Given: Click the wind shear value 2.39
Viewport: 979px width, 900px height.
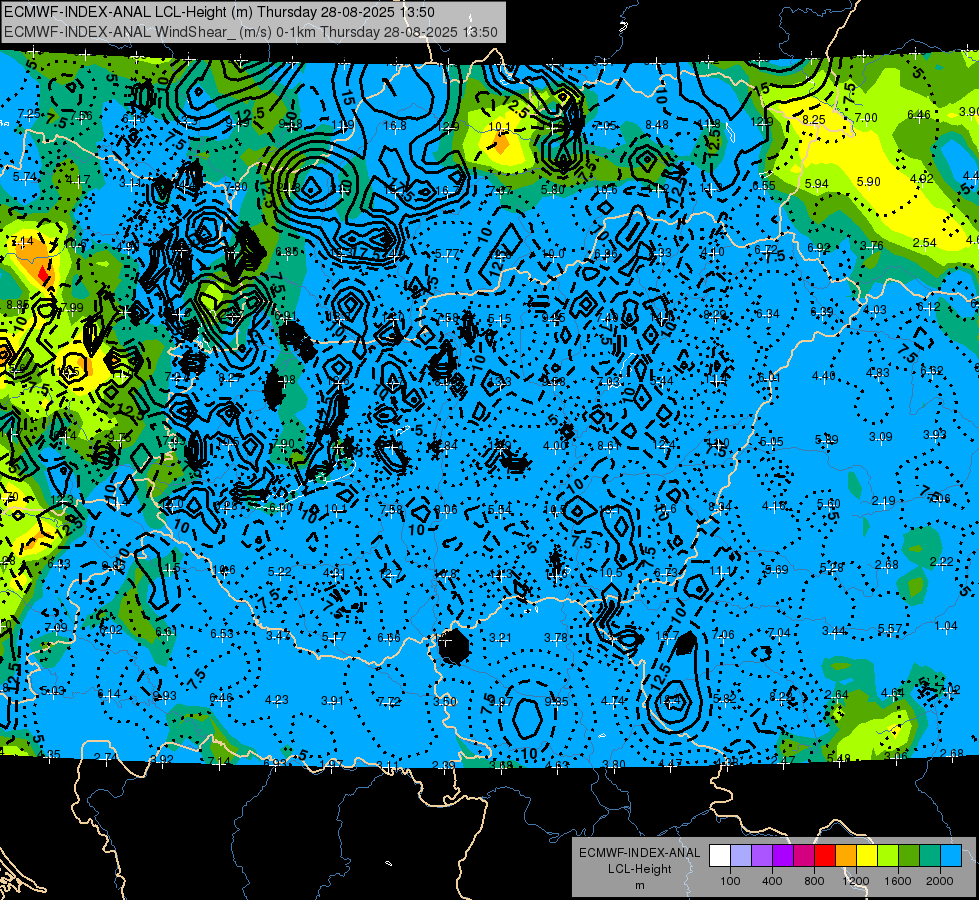Looking at the screenshot, I should click(443, 766).
